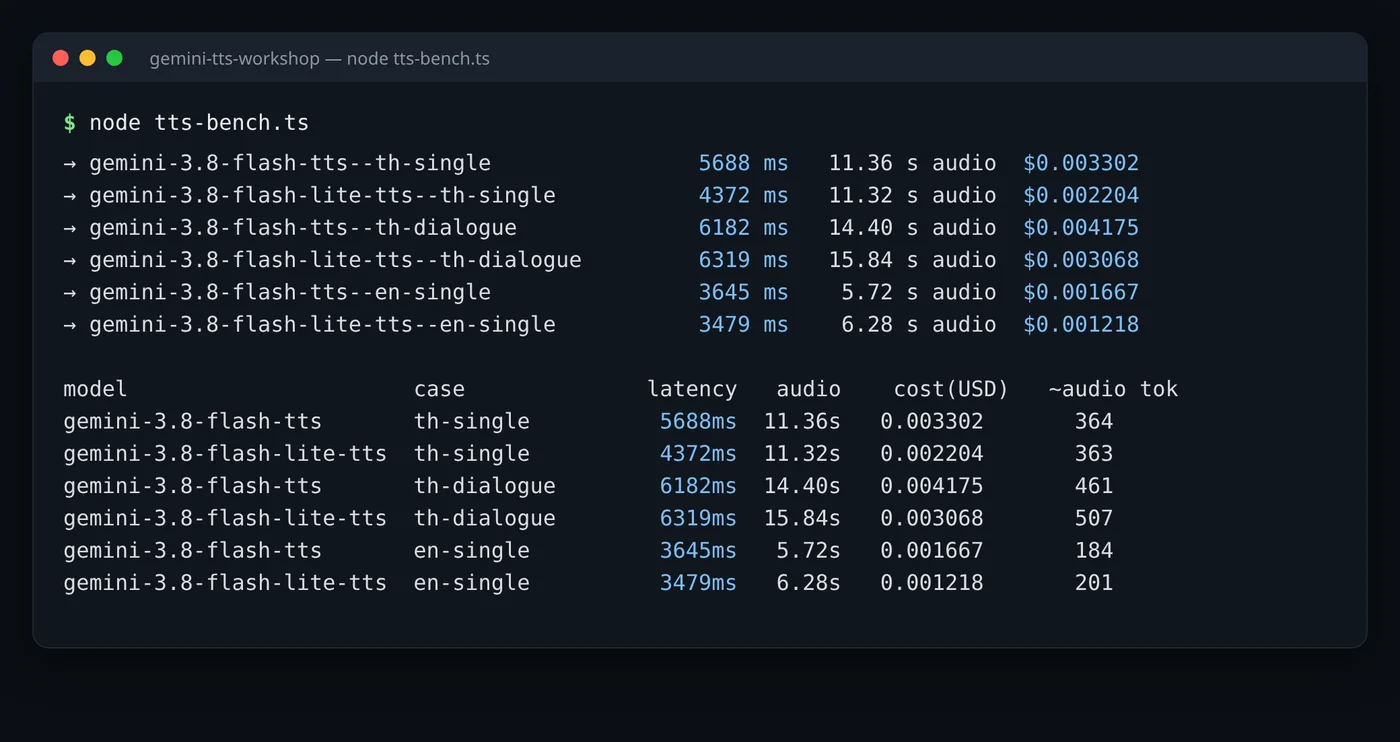
Task: Click the '3645 ms' log latency value
Action: pyautogui.click(x=743, y=292)
